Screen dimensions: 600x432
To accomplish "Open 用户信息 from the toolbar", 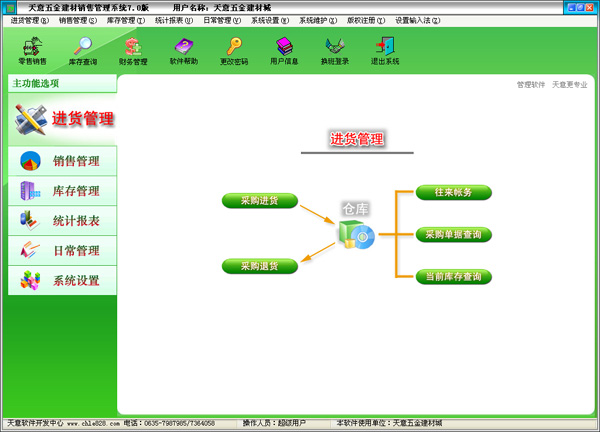I will 284,49.
